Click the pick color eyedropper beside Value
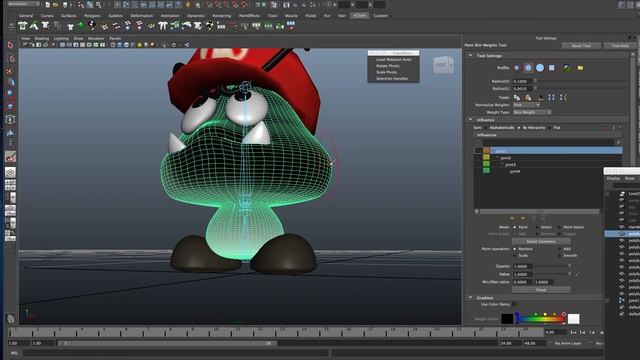 click(x=578, y=274)
